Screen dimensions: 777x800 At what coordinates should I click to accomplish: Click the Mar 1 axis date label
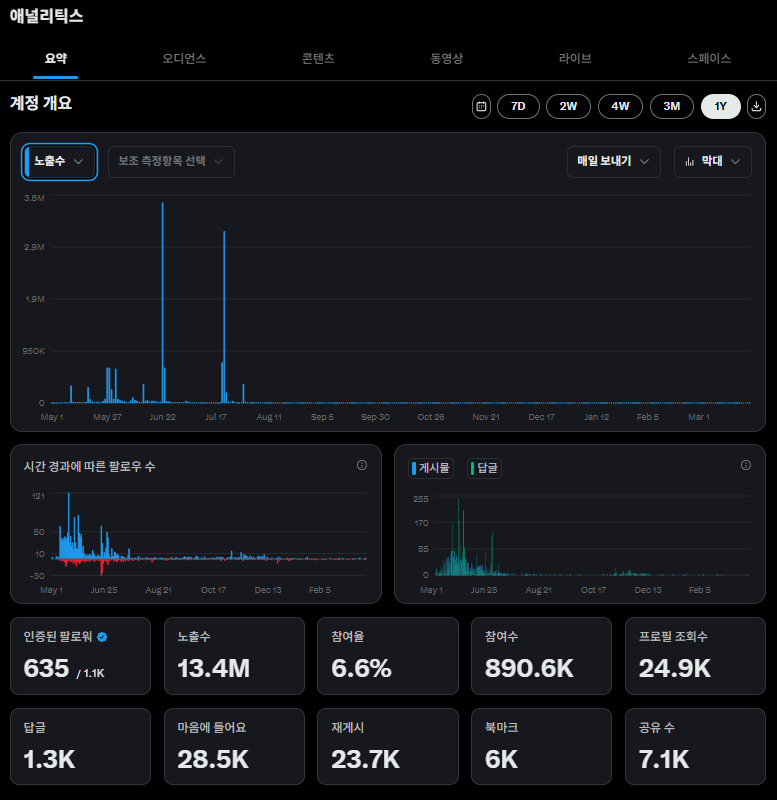click(698, 417)
